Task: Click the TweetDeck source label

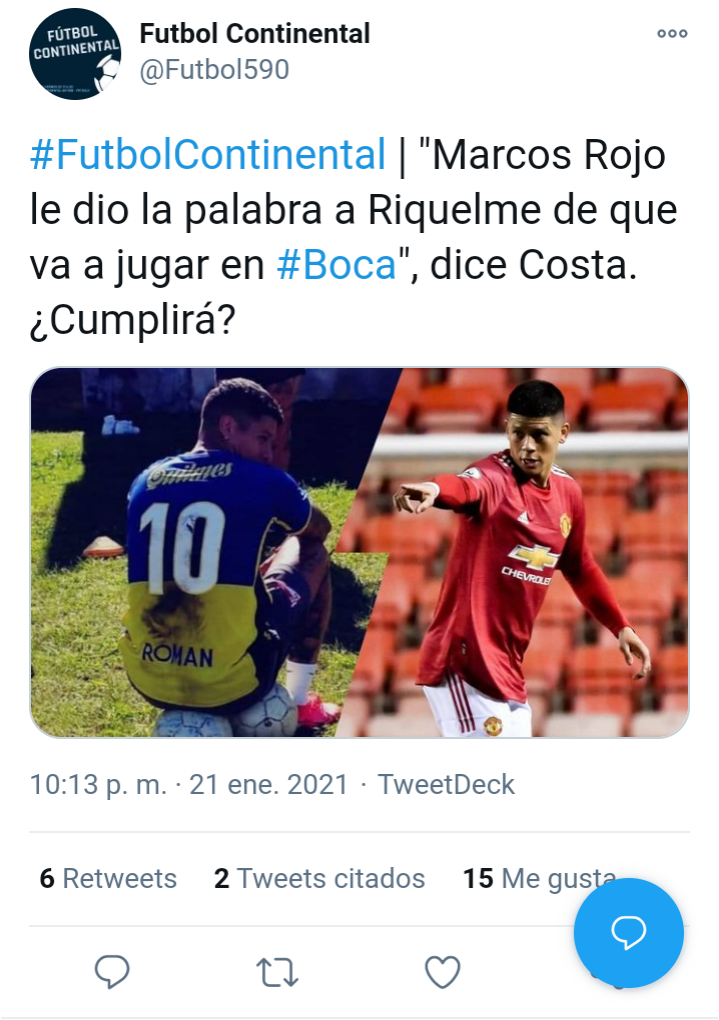Action: pyautogui.click(x=446, y=785)
